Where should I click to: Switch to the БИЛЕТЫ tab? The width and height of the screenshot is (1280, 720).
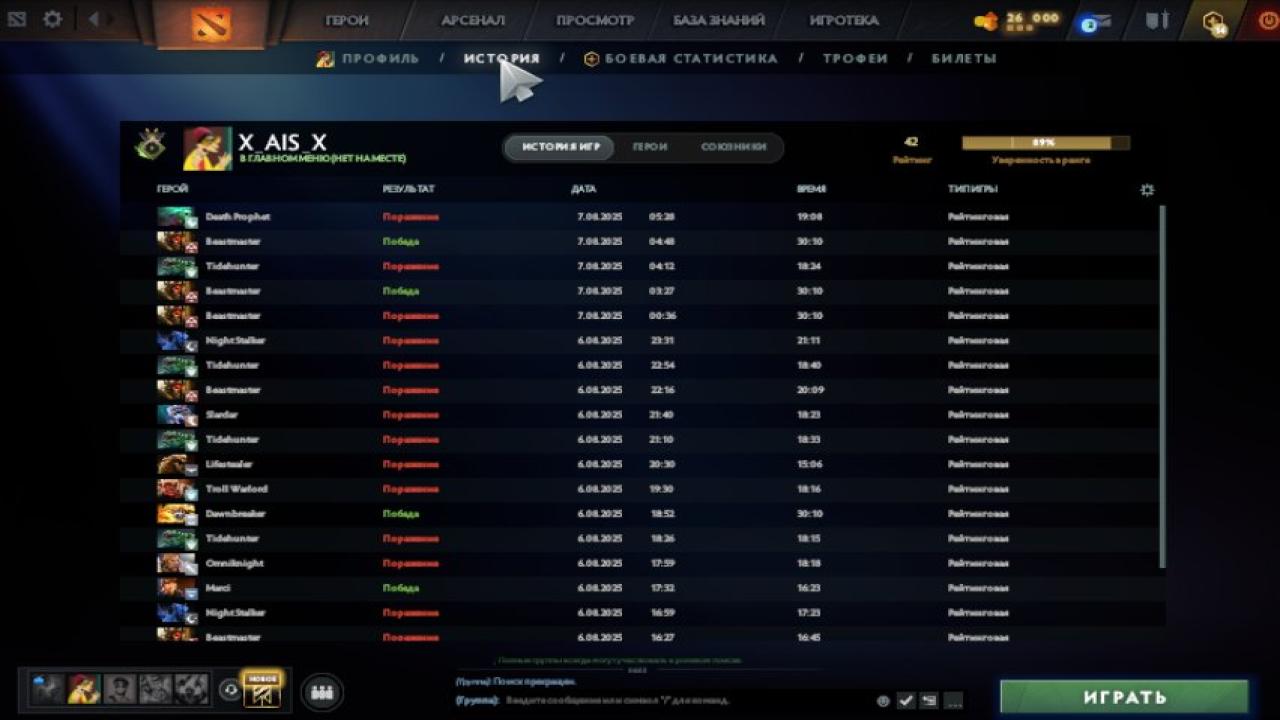[964, 59]
